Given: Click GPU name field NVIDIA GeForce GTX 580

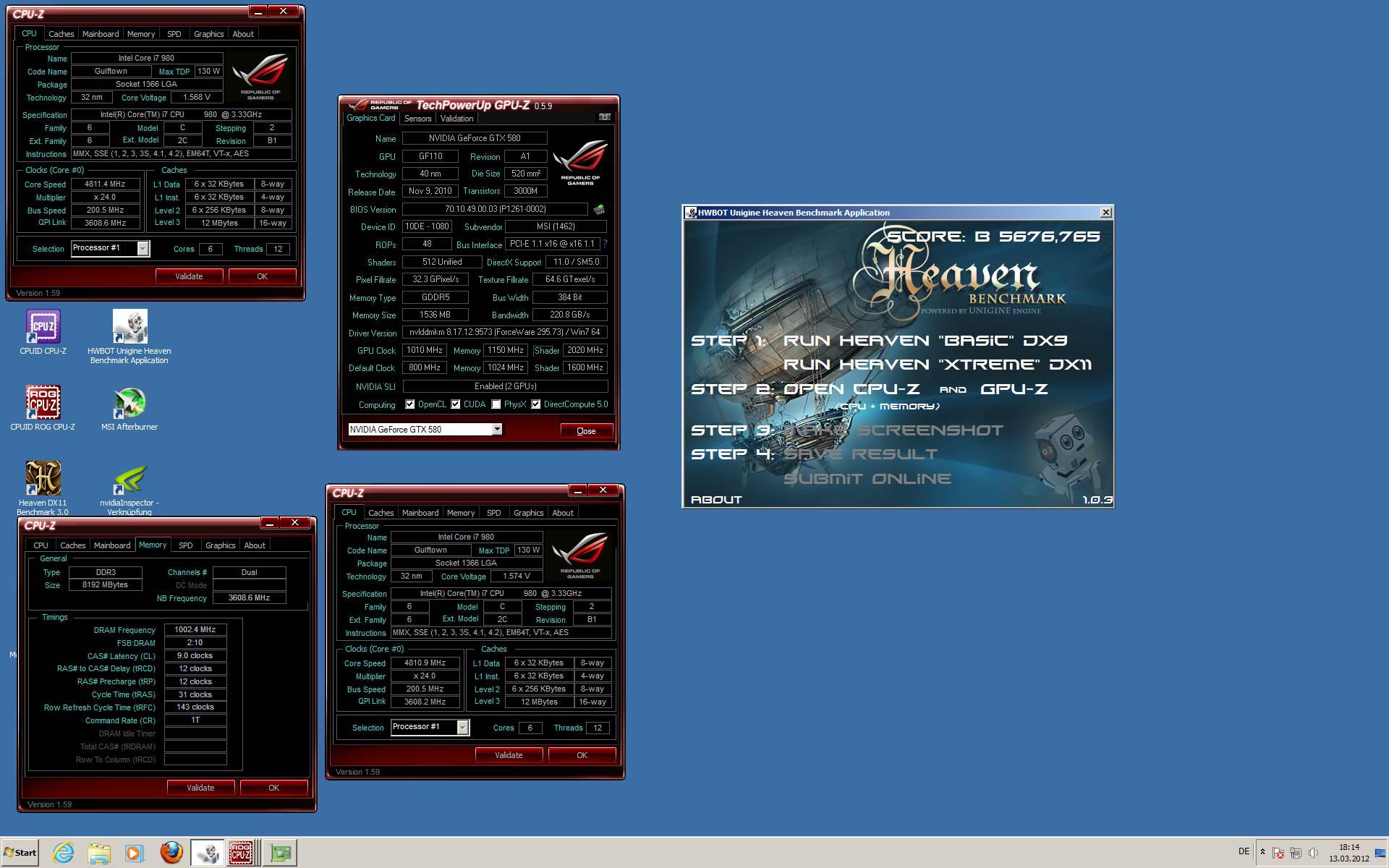Looking at the screenshot, I should (x=475, y=138).
